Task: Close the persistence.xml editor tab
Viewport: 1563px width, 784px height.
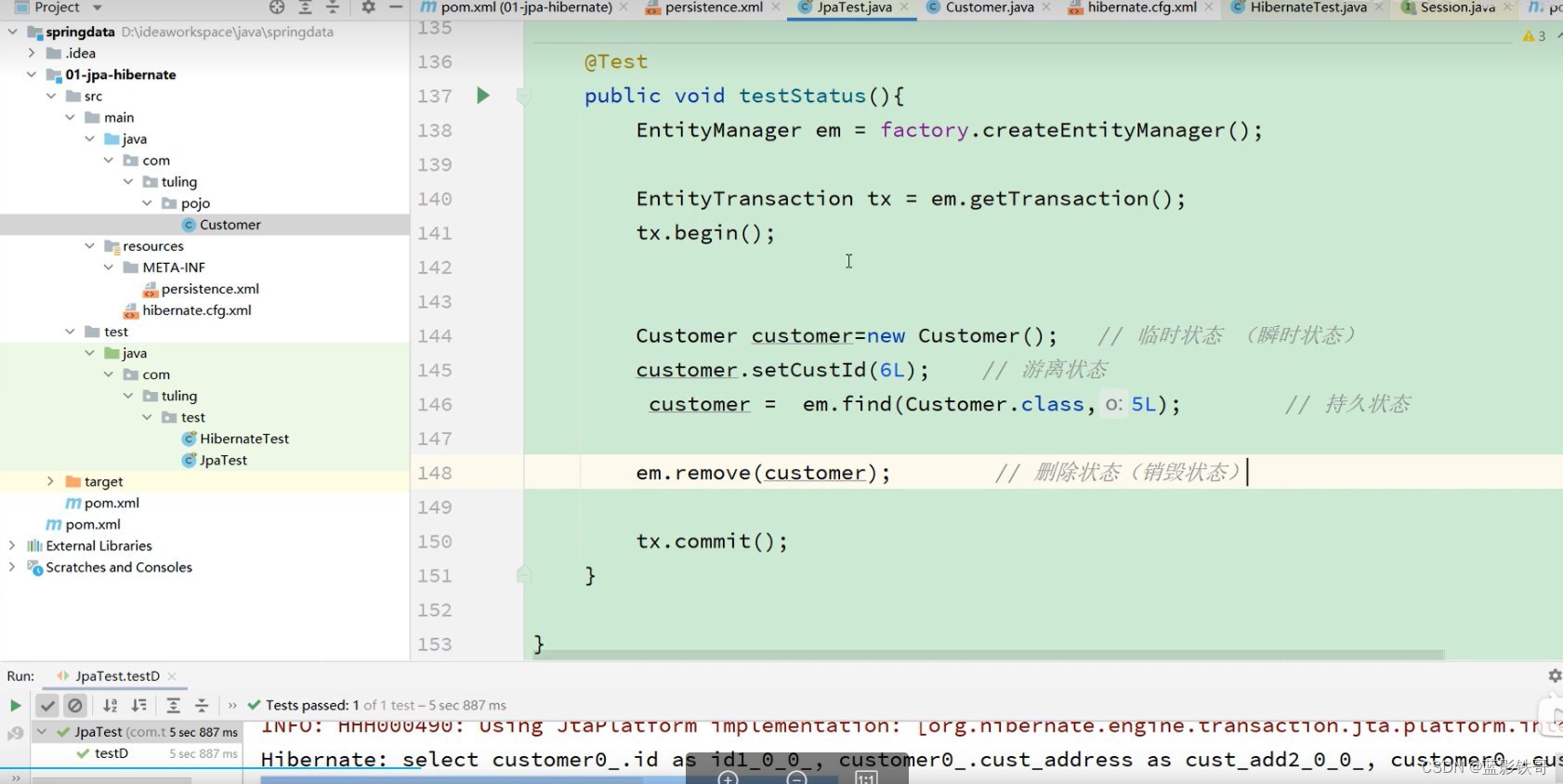Action: (776, 7)
